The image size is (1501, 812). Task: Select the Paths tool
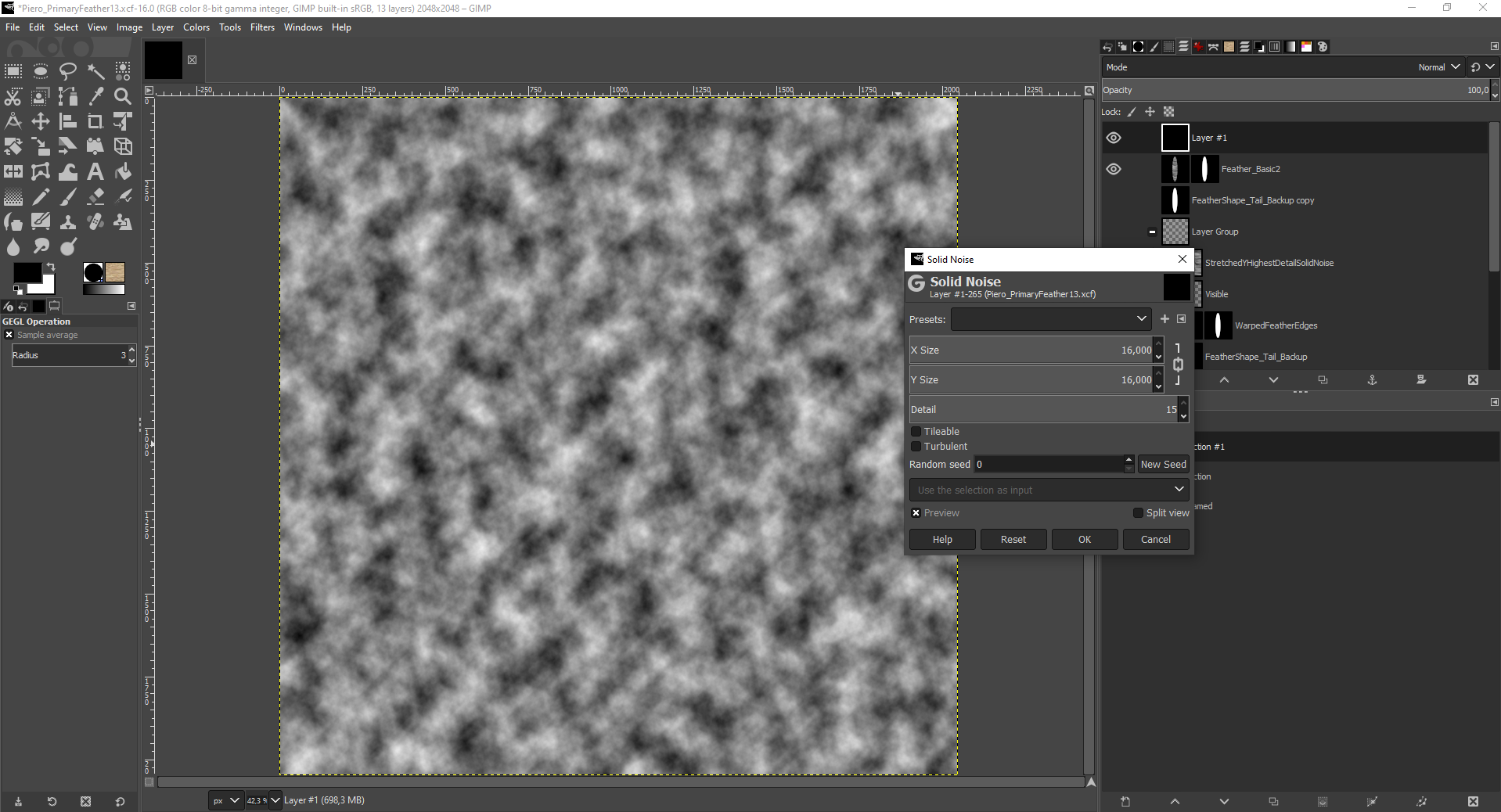[67, 95]
